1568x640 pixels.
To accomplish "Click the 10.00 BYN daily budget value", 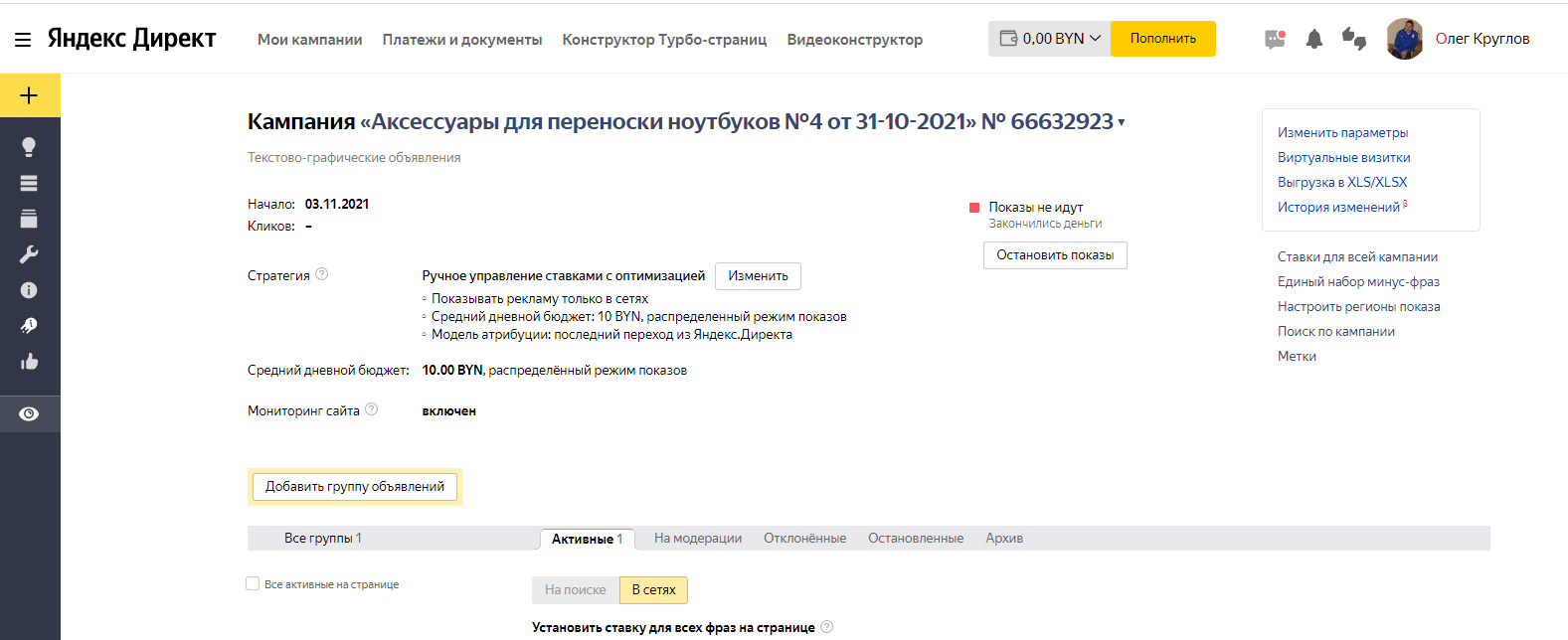I will 452,370.
